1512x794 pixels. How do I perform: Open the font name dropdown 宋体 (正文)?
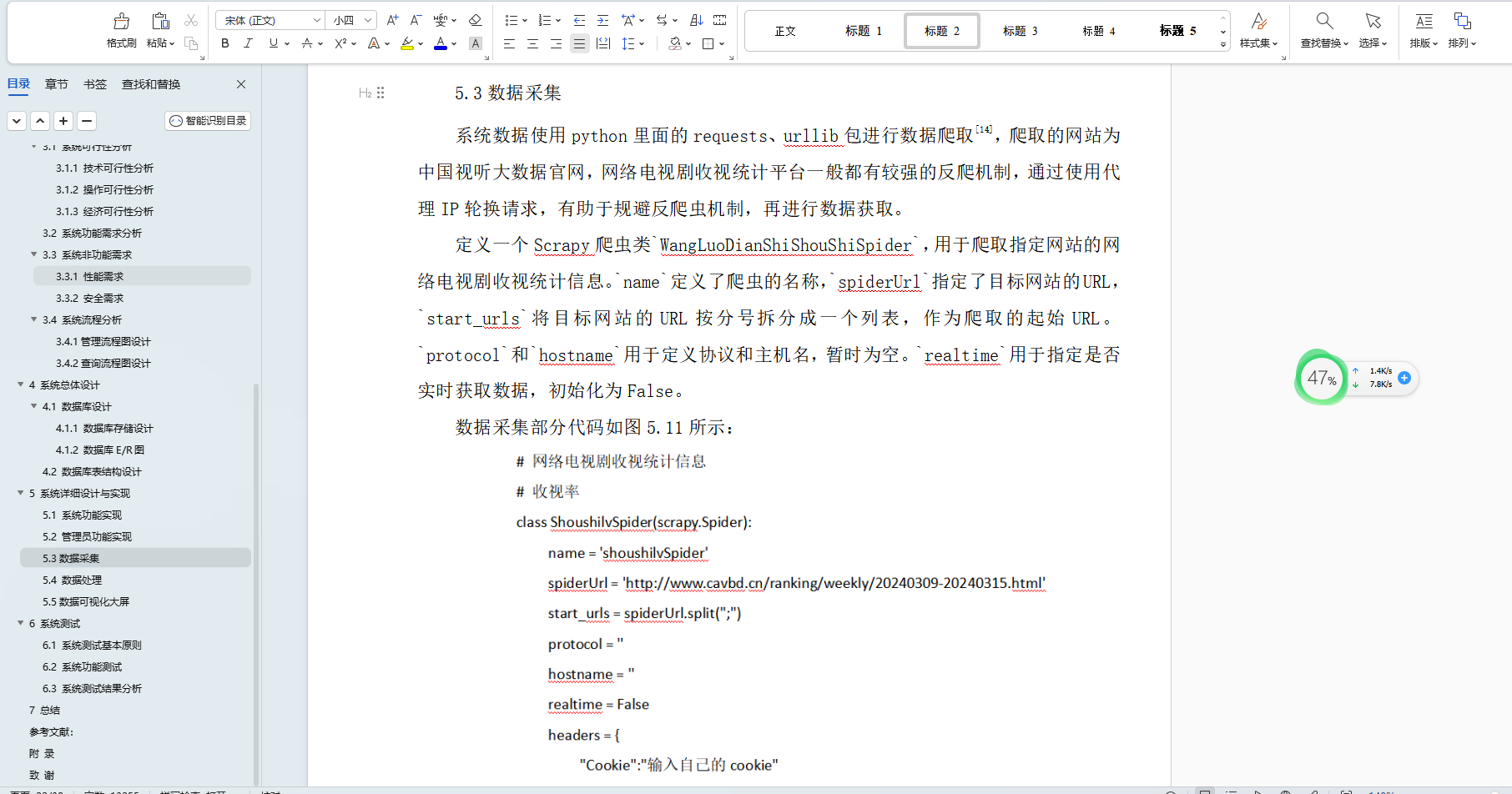pos(270,20)
